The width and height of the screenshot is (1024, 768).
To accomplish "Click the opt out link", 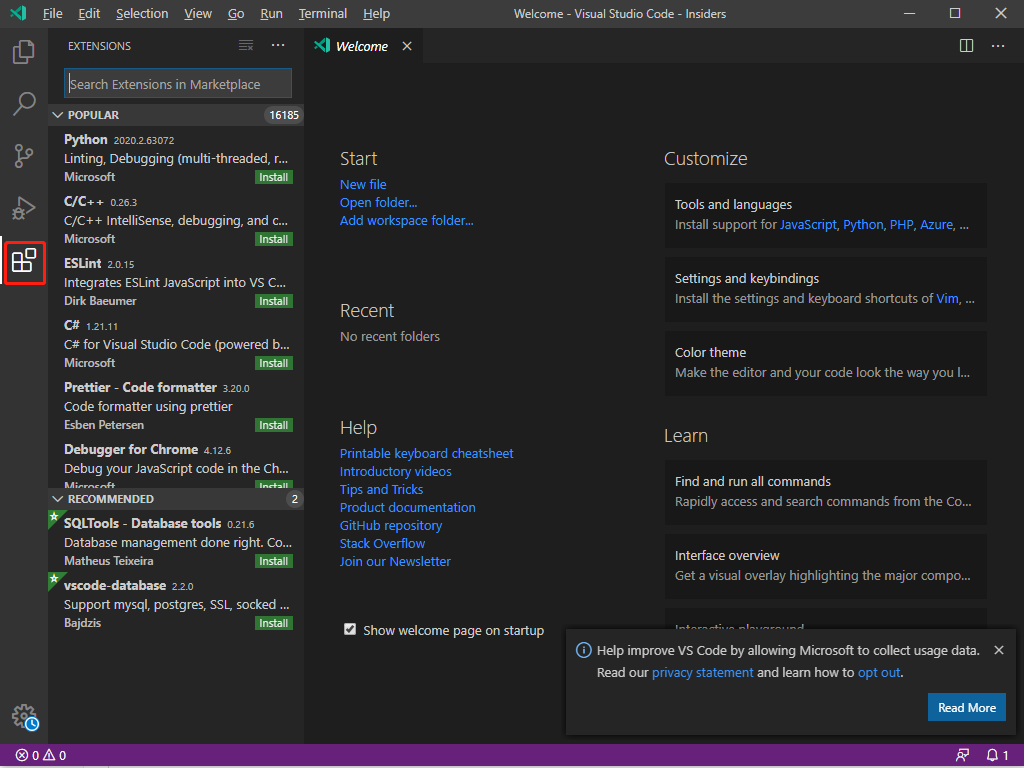I will [879, 673].
